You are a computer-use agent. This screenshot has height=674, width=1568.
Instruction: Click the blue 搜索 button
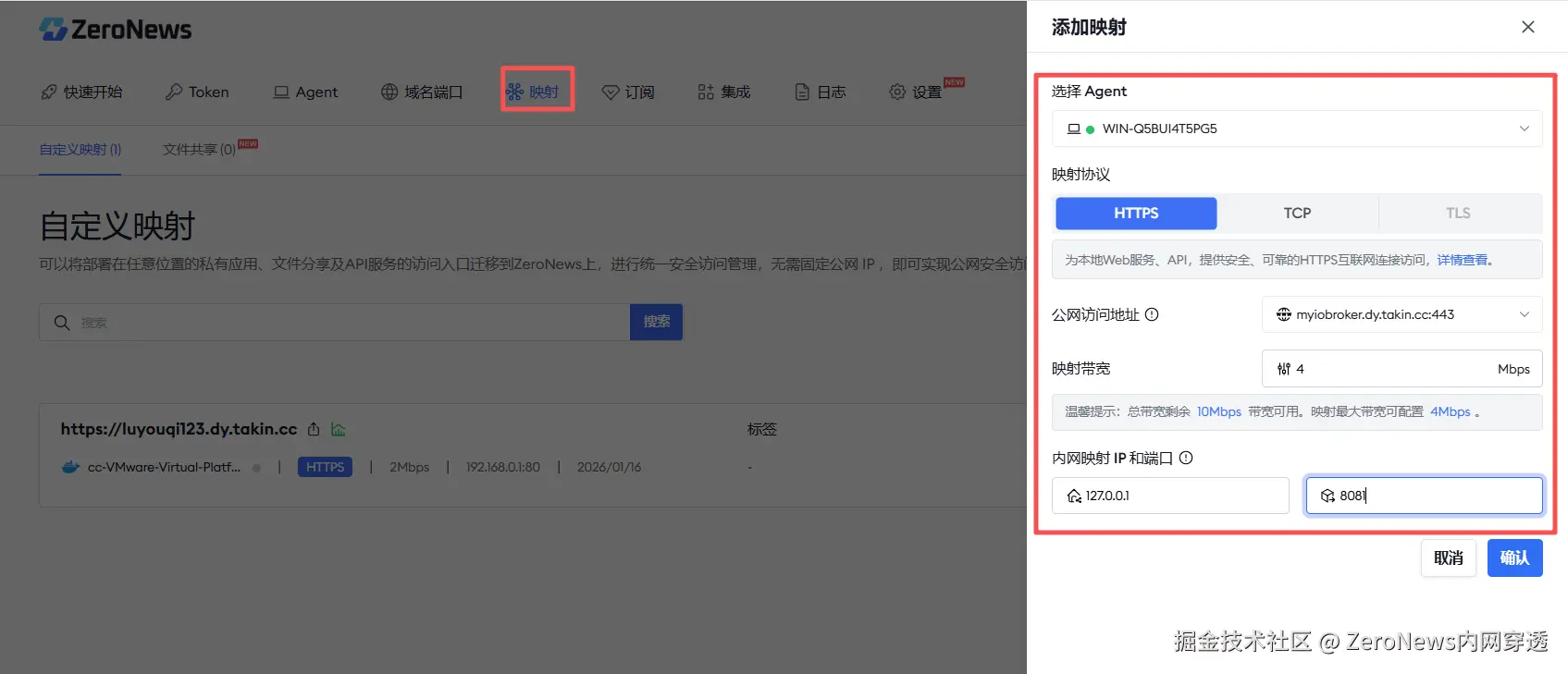(657, 322)
